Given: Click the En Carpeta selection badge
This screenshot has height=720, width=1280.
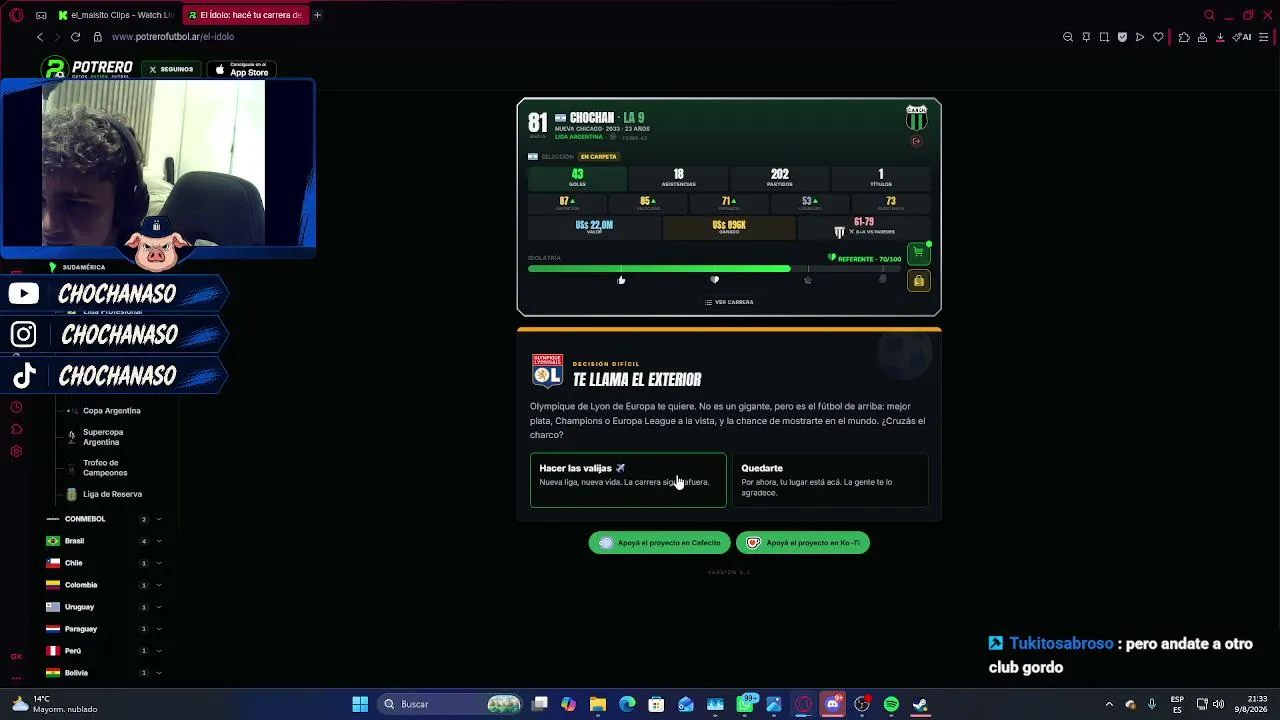Looking at the screenshot, I should point(598,157).
